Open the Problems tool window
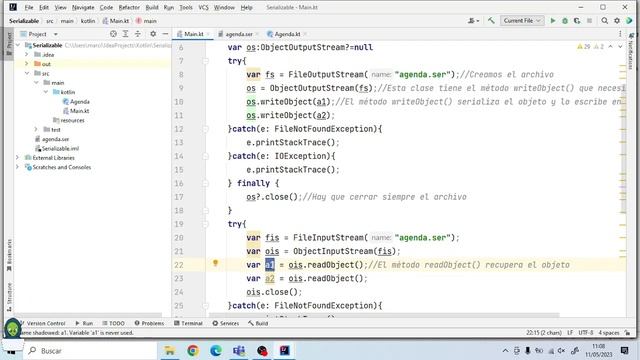Image resolution: width=640 pixels, height=360 pixels. [149, 323]
